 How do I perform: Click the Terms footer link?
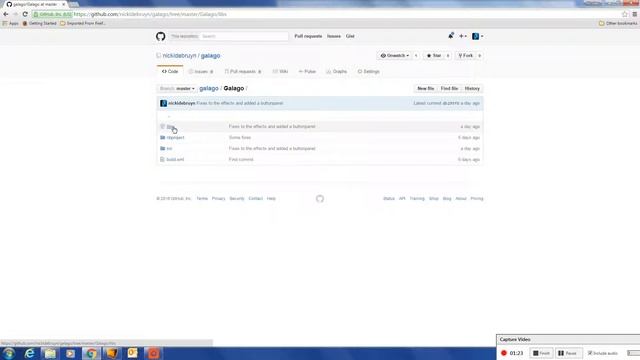tap(202, 199)
